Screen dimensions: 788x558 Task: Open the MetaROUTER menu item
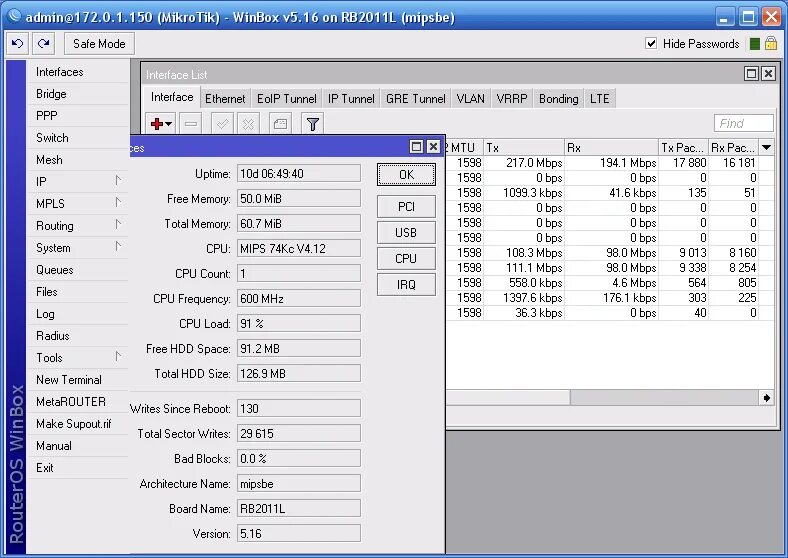tap(77, 402)
